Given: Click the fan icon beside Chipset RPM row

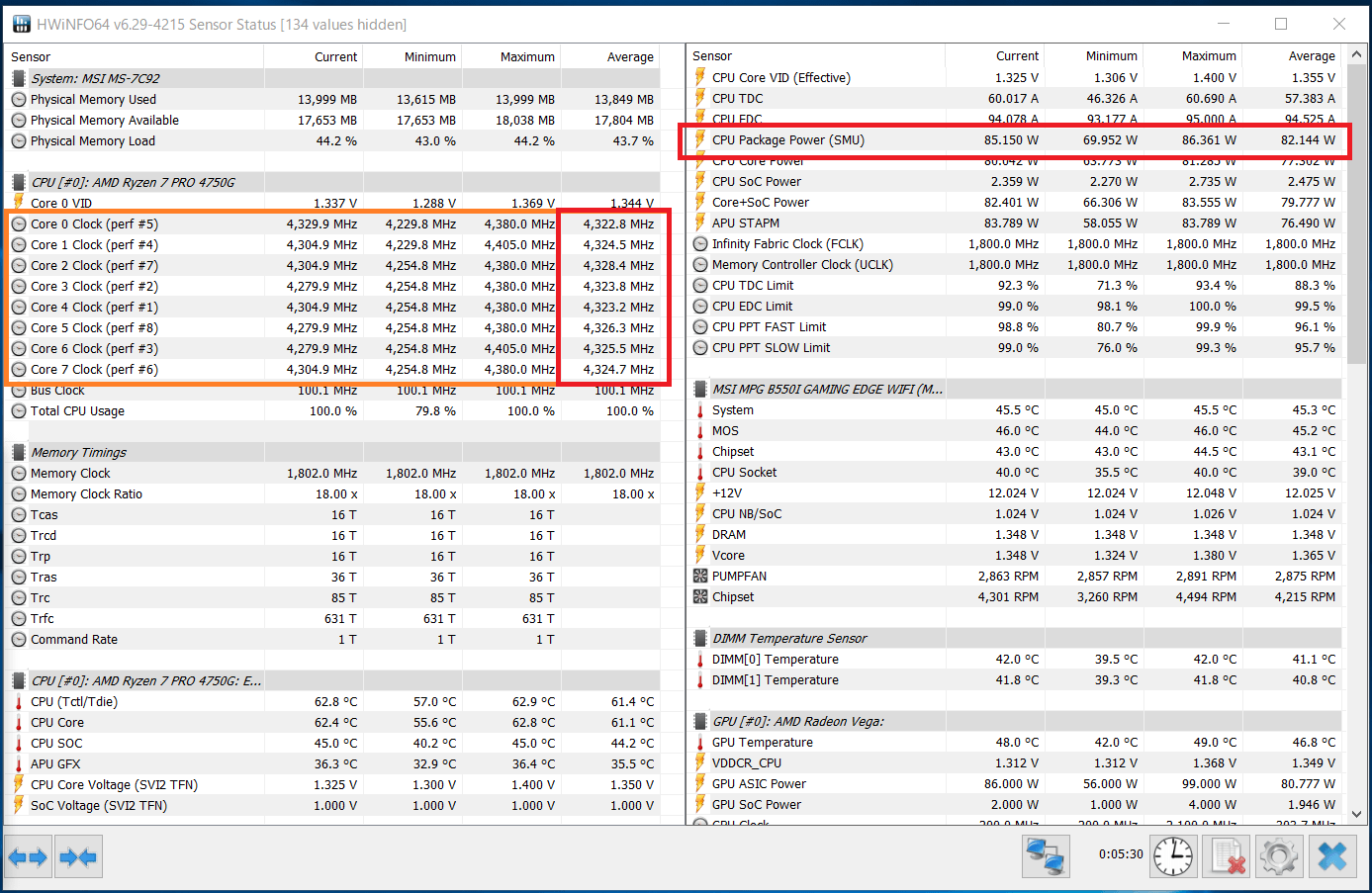Looking at the screenshot, I should (700, 596).
